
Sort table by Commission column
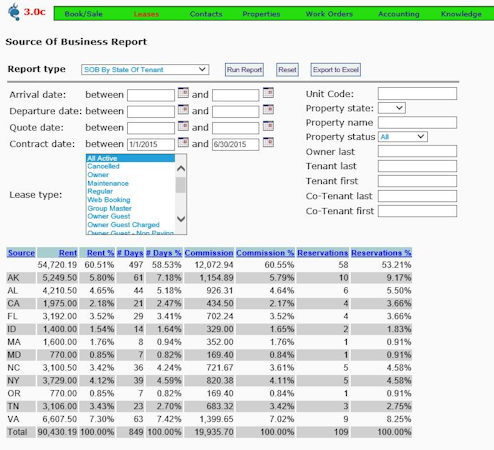click(209, 253)
